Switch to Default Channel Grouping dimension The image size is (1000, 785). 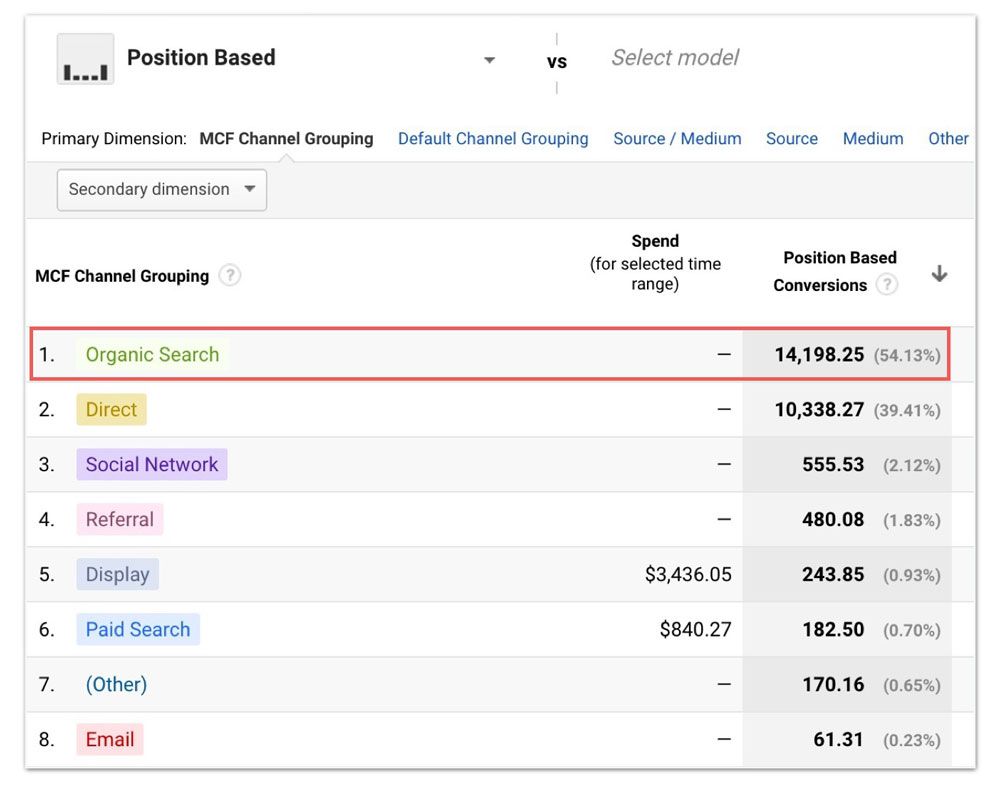tap(493, 138)
